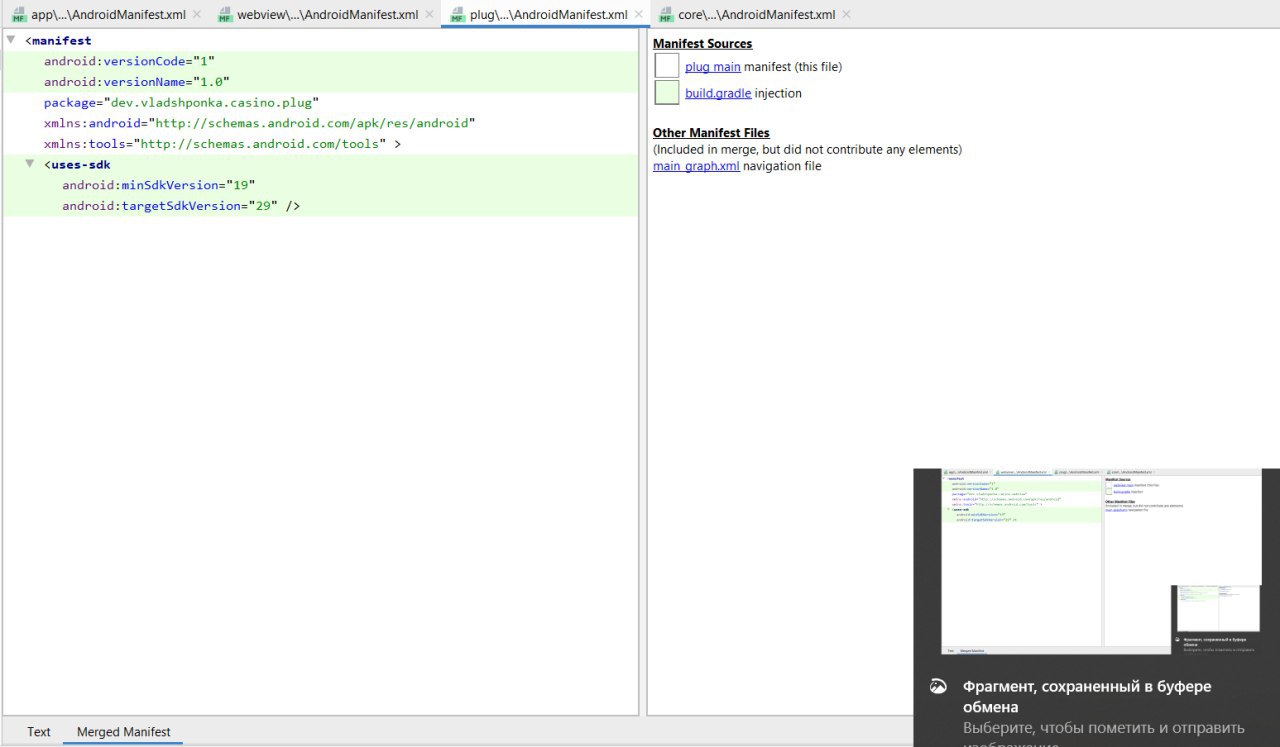Click the snip notification image icon
This screenshot has height=747, width=1280.
[938, 687]
